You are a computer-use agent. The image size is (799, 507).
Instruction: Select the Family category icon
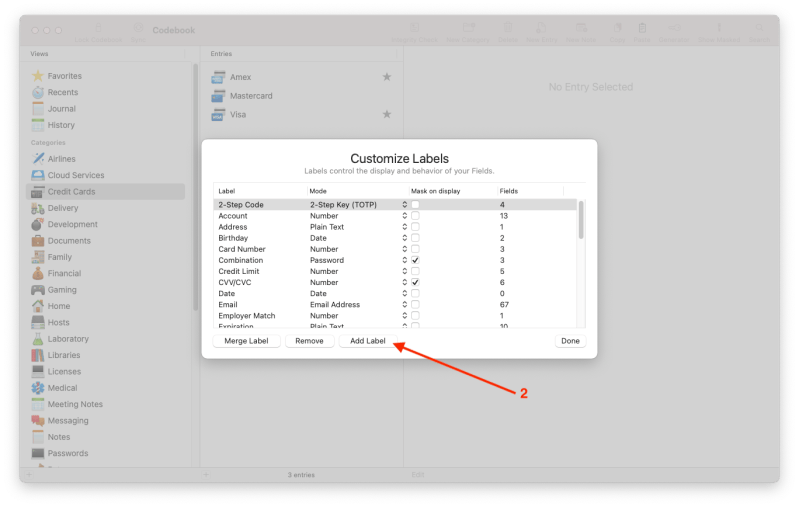[x=38, y=257]
